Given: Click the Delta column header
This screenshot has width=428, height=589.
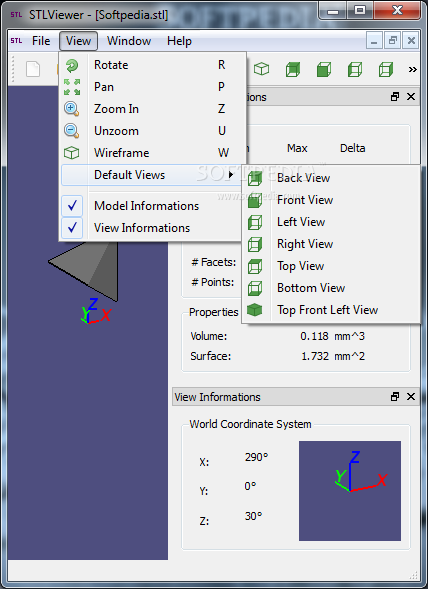Looking at the screenshot, I should (352, 148).
